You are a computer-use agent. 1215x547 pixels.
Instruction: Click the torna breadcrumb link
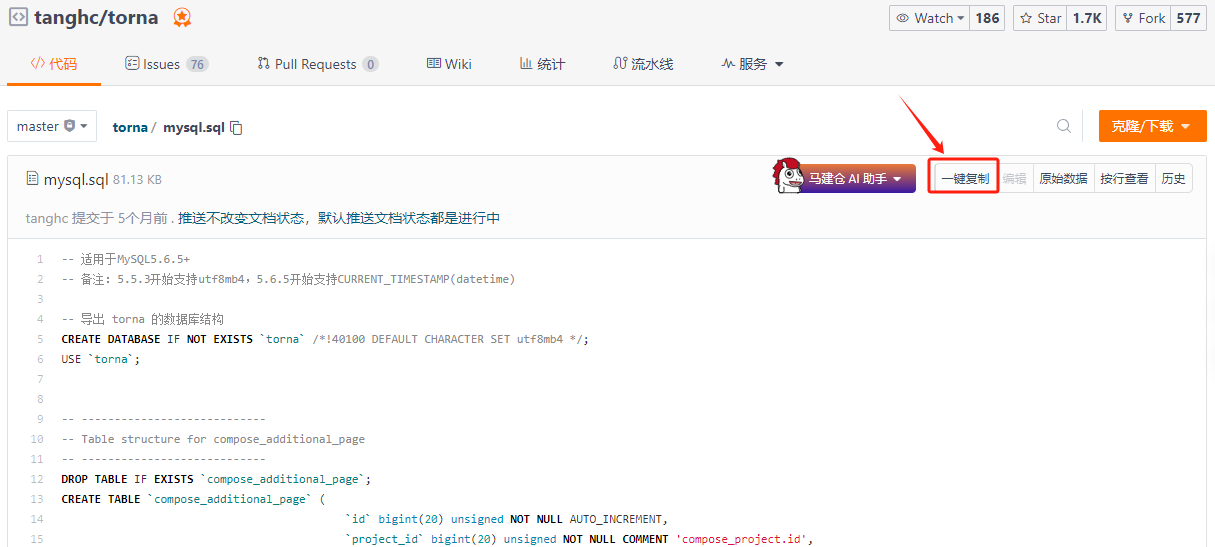(x=129, y=128)
